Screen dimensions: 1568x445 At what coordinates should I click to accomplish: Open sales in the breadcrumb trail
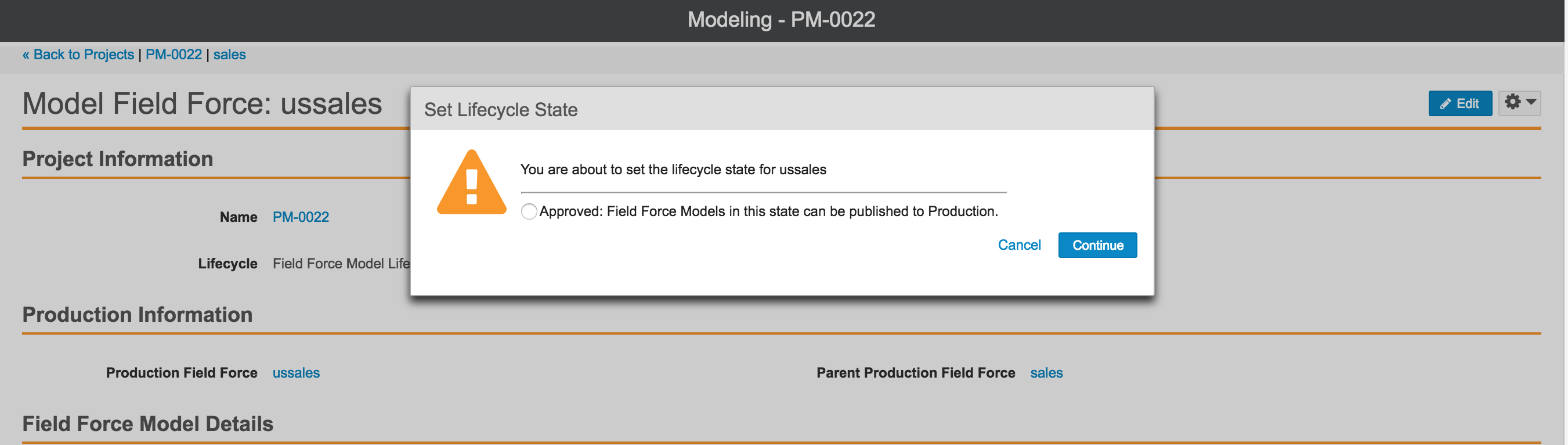[229, 55]
